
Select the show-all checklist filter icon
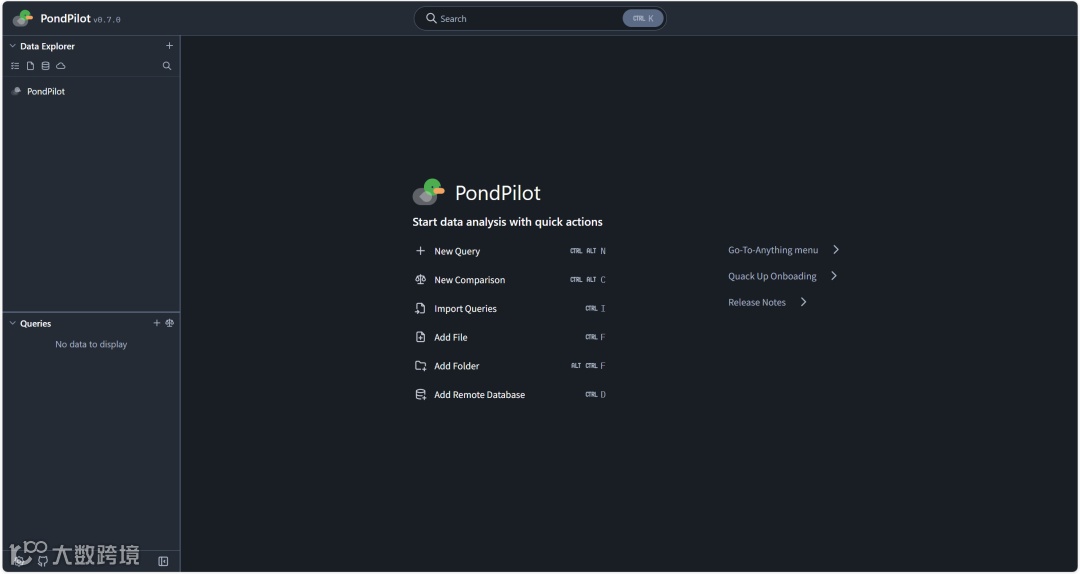click(15, 66)
